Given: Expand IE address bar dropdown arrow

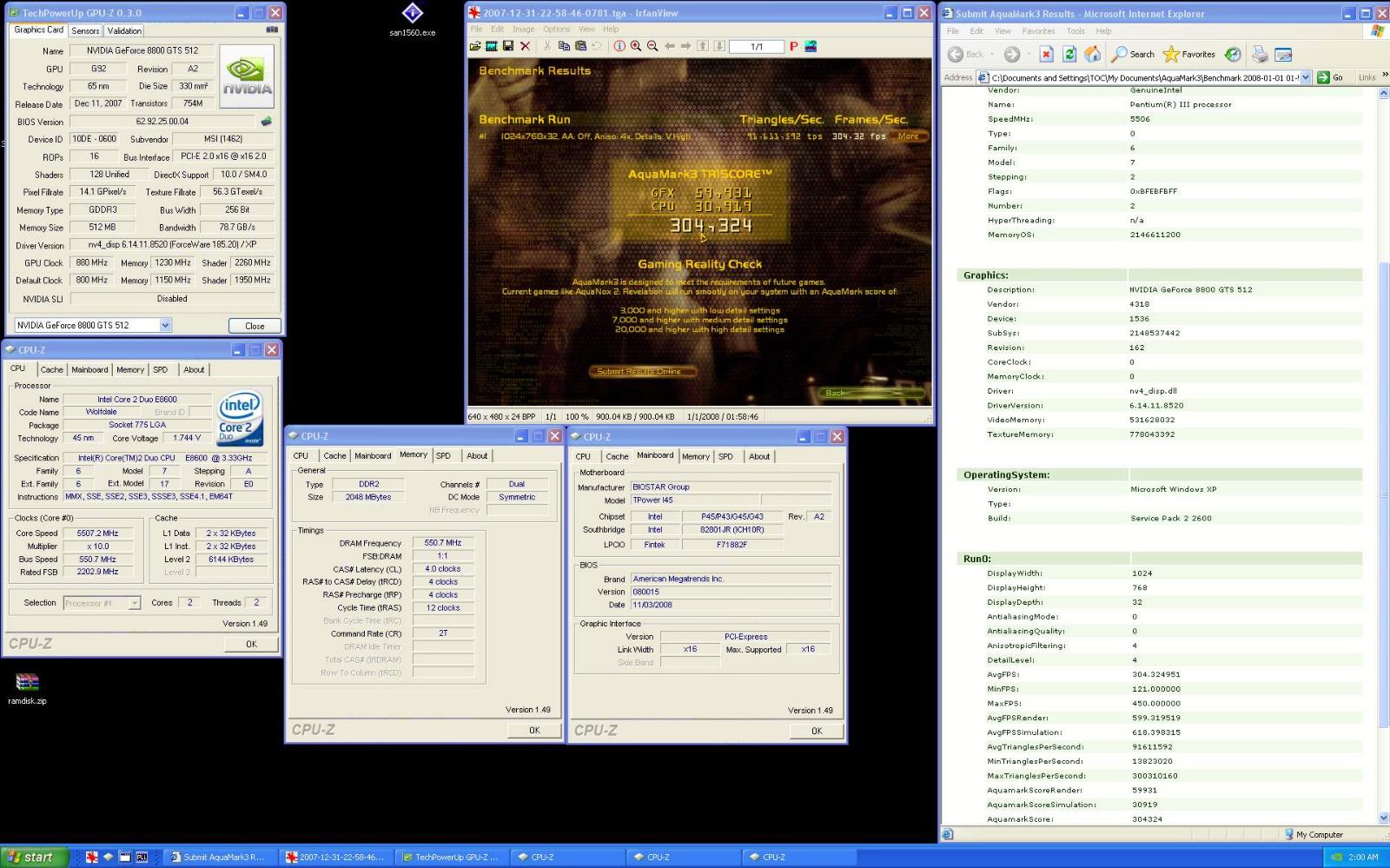Looking at the screenshot, I should click(x=1306, y=77).
